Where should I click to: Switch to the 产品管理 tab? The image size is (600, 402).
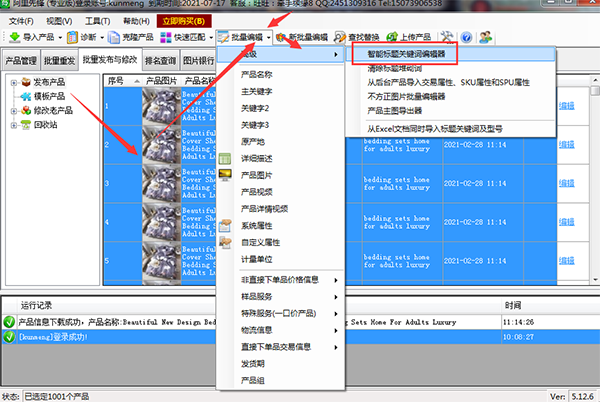pos(21,60)
